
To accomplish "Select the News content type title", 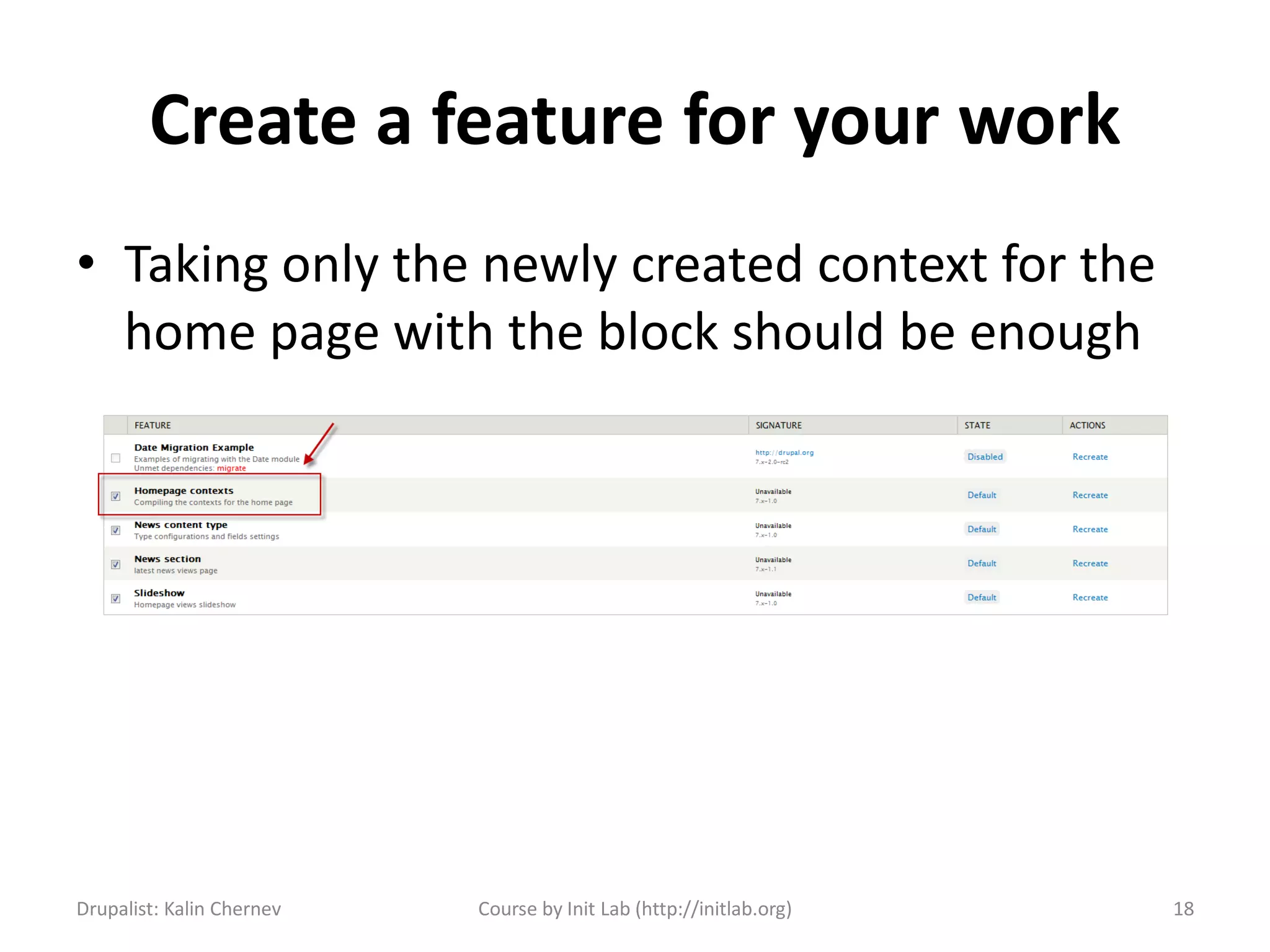I will [x=180, y=525].
